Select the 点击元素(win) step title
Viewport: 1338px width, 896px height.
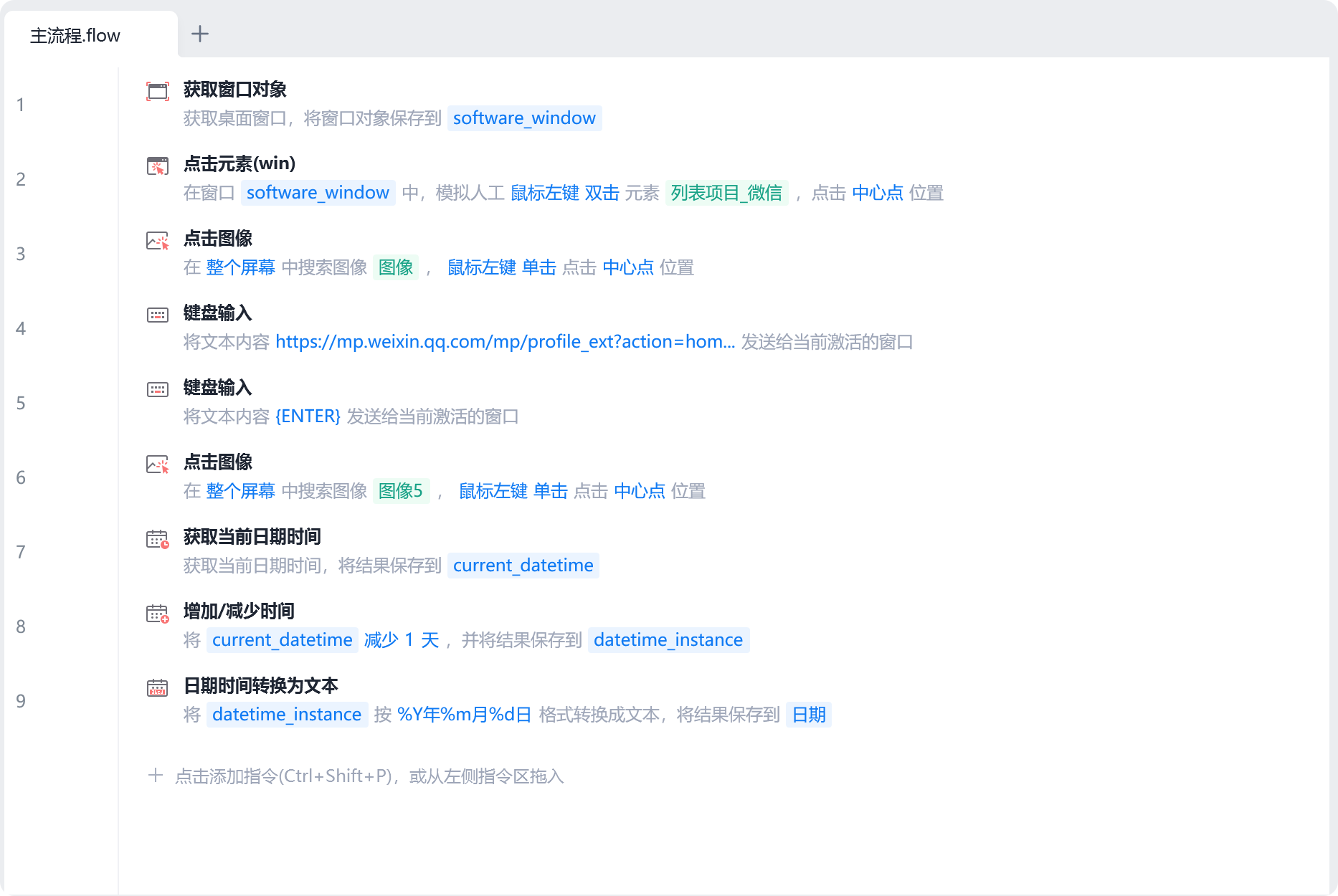coord(239,164)
